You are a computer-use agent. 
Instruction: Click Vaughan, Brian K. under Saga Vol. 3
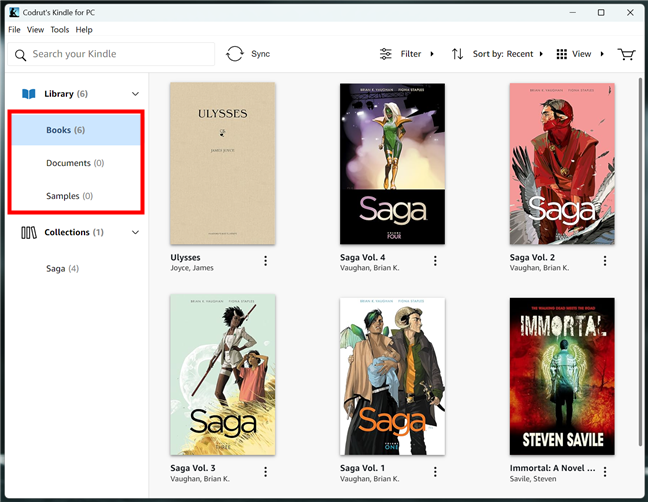point(200,479)
